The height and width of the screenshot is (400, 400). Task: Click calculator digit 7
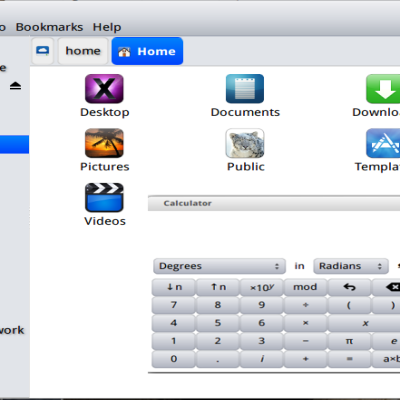coord(174,305)
